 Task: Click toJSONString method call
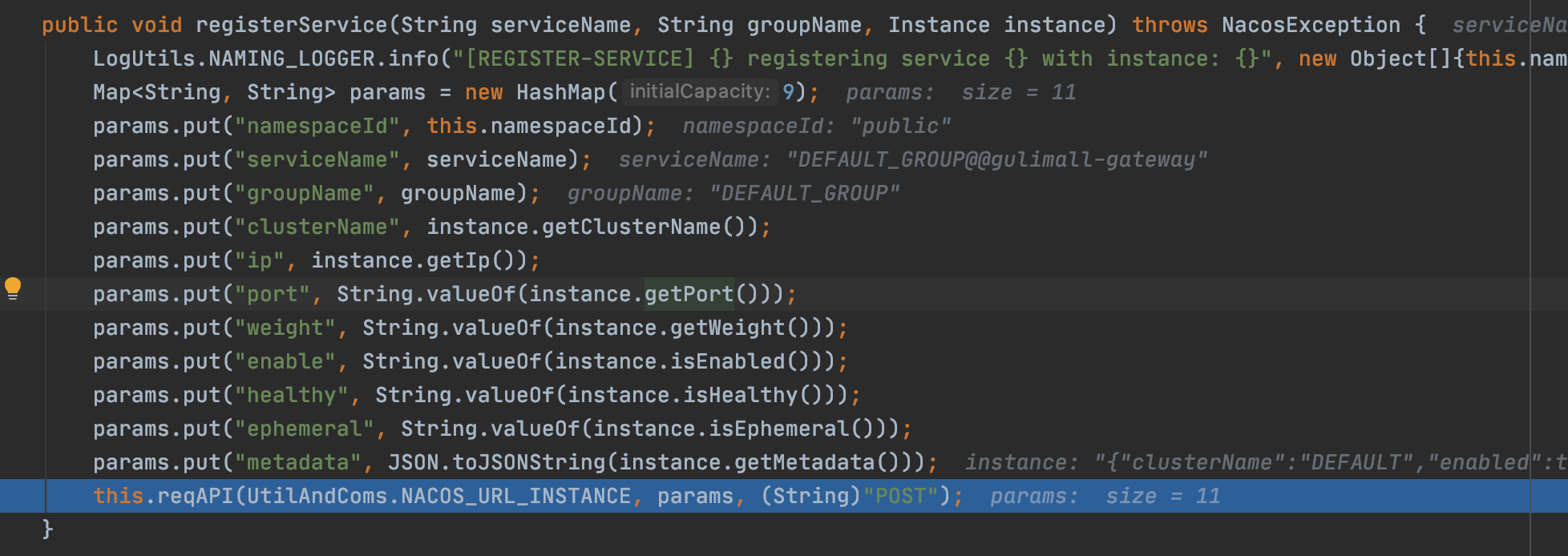(x=529, y=462)
